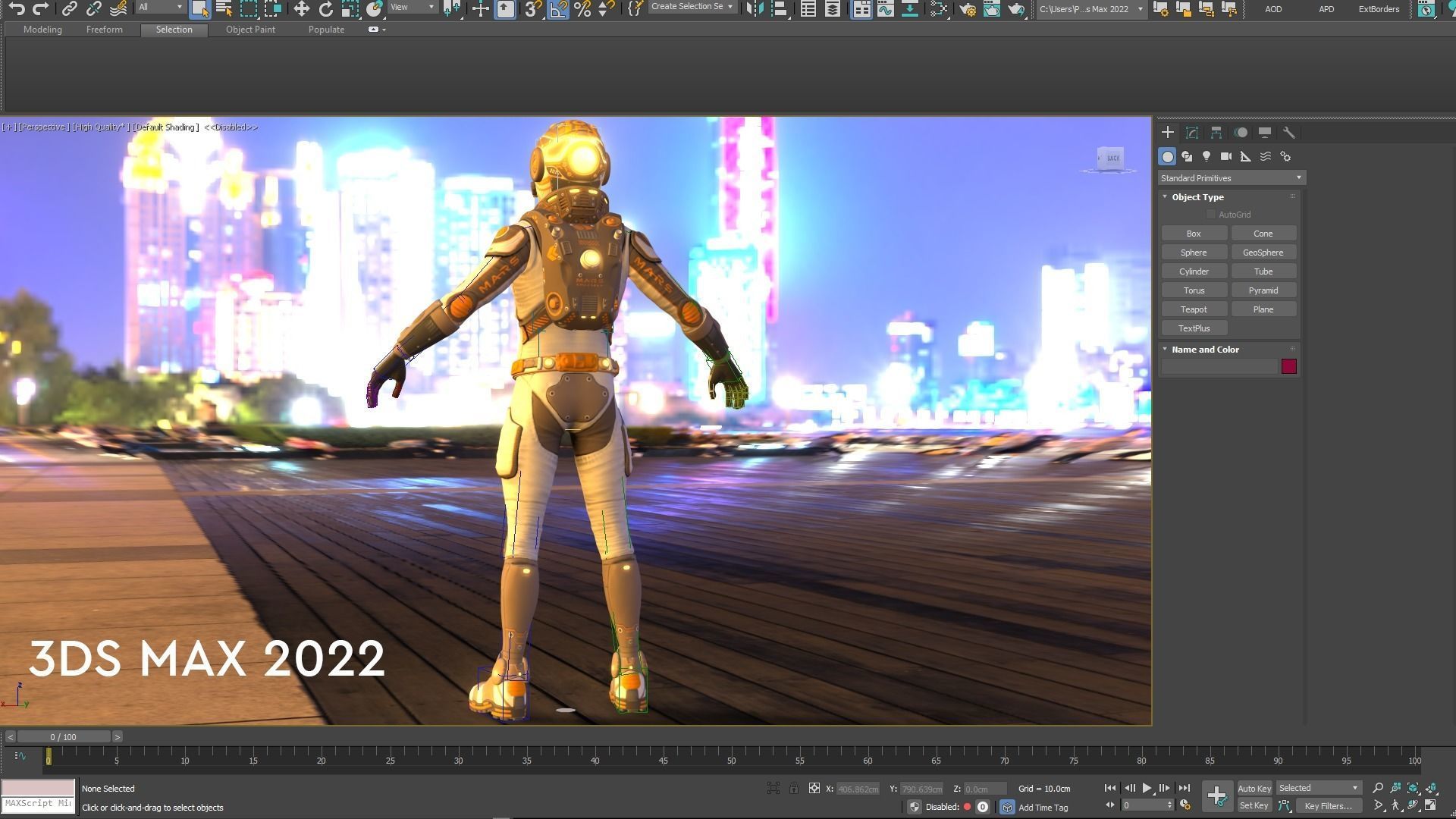Click the Render Production teapot icon
1456x819 pixels.
point(1016,9)
